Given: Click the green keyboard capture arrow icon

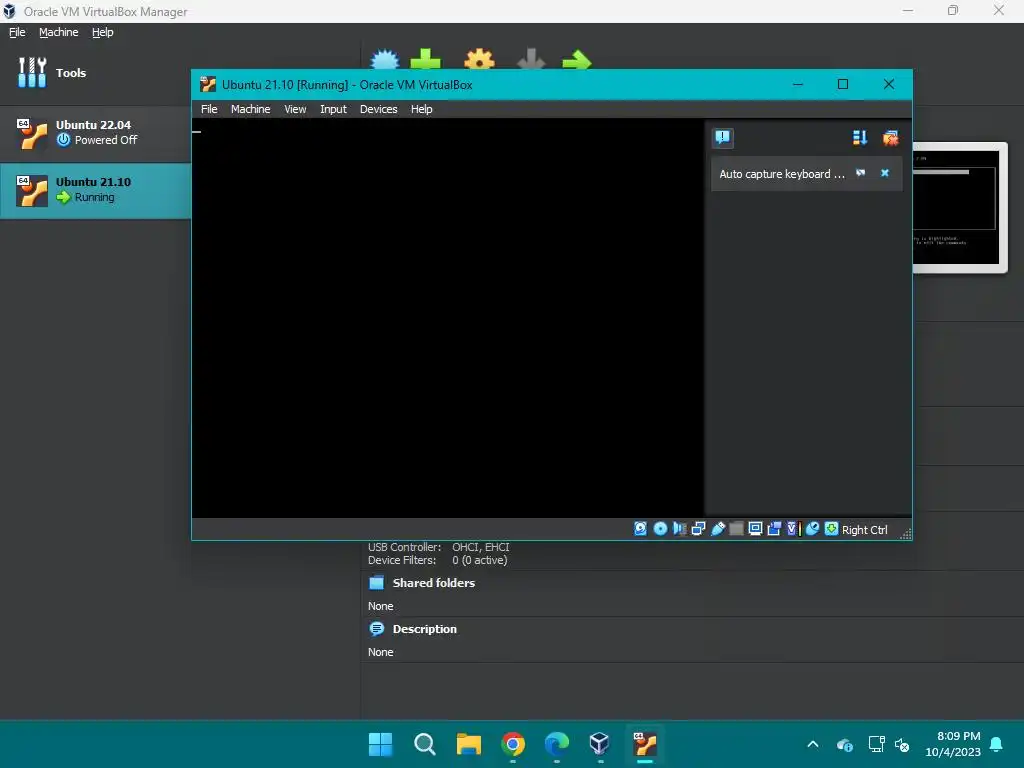Looking at the screenshot, I should click(831, 529).
